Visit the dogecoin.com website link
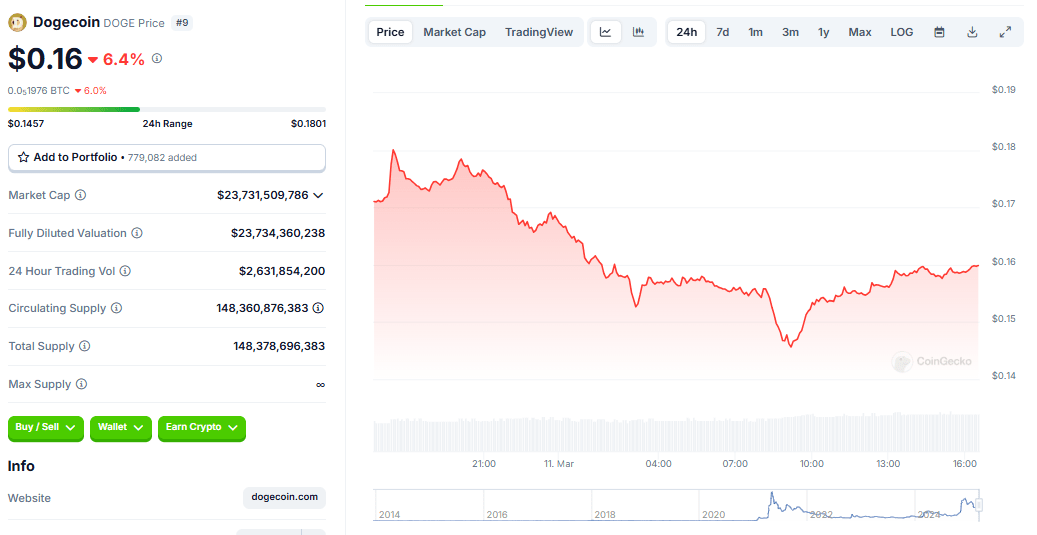The height and width of the screenshot is (535, 1037). [284, 497]
